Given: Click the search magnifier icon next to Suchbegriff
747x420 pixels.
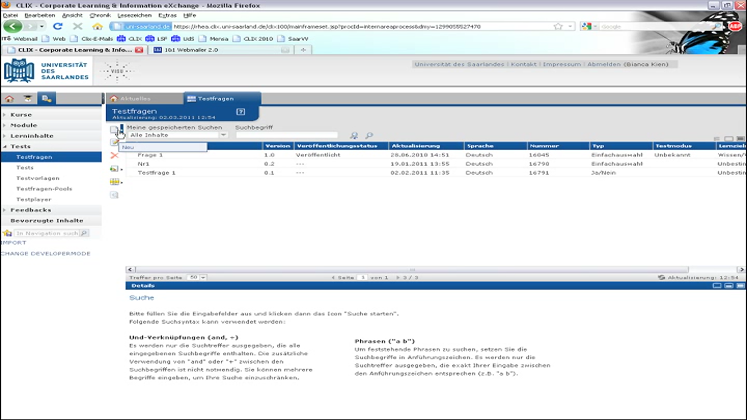Looking at the screenshot, I should 368,135.
